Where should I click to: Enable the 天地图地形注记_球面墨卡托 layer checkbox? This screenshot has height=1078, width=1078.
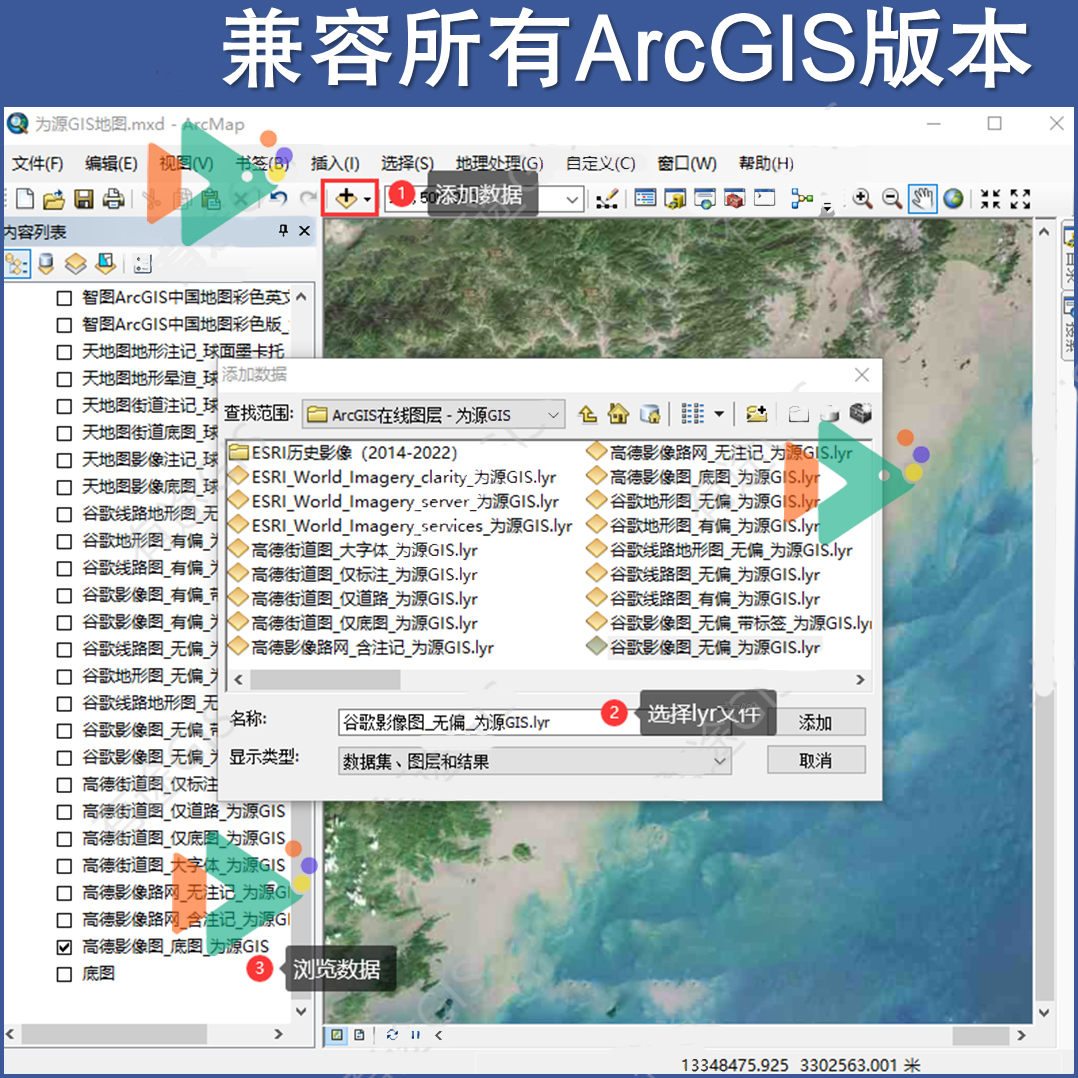click(x=64, y=352)
